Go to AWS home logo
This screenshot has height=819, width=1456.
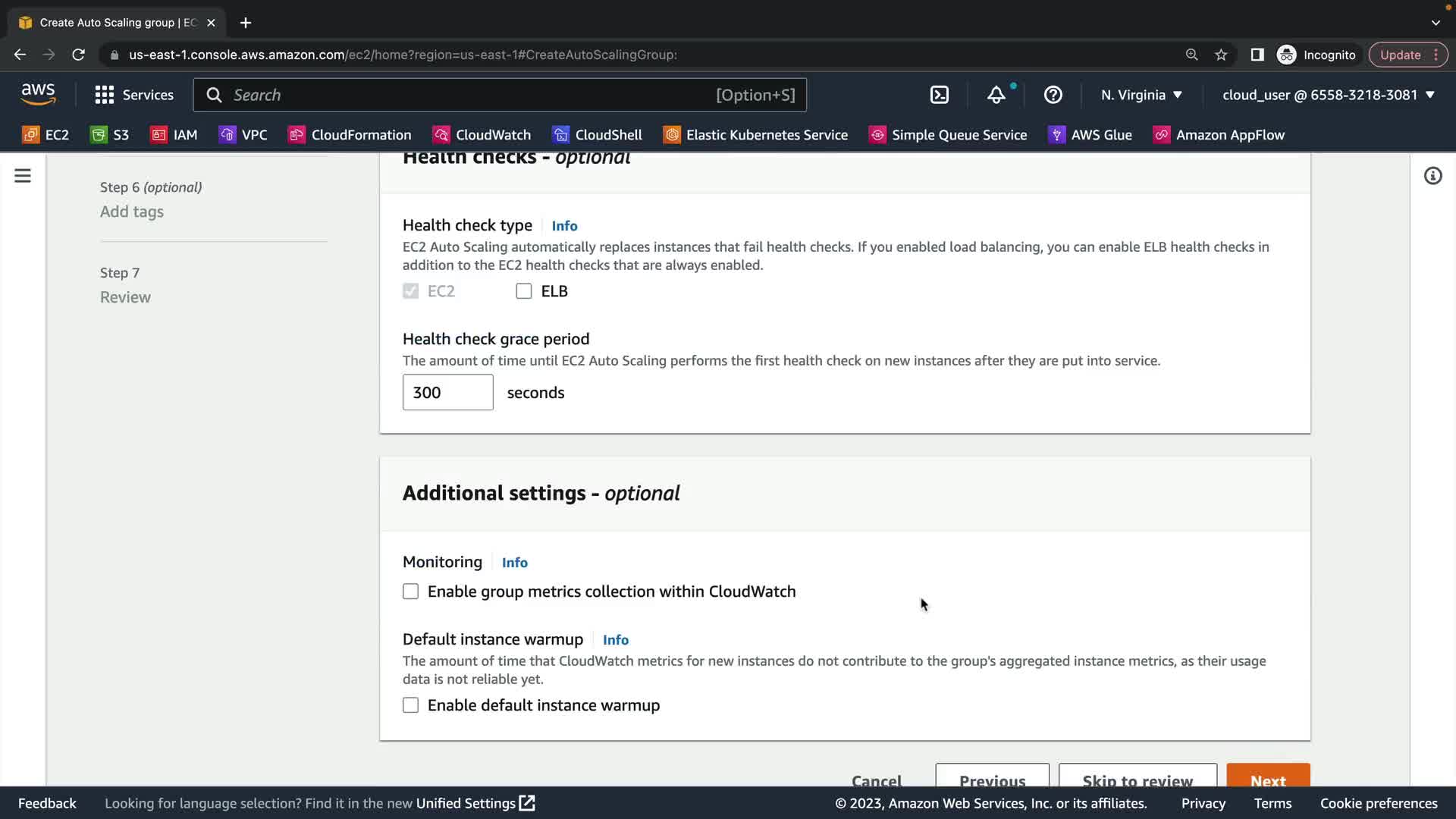38,95
